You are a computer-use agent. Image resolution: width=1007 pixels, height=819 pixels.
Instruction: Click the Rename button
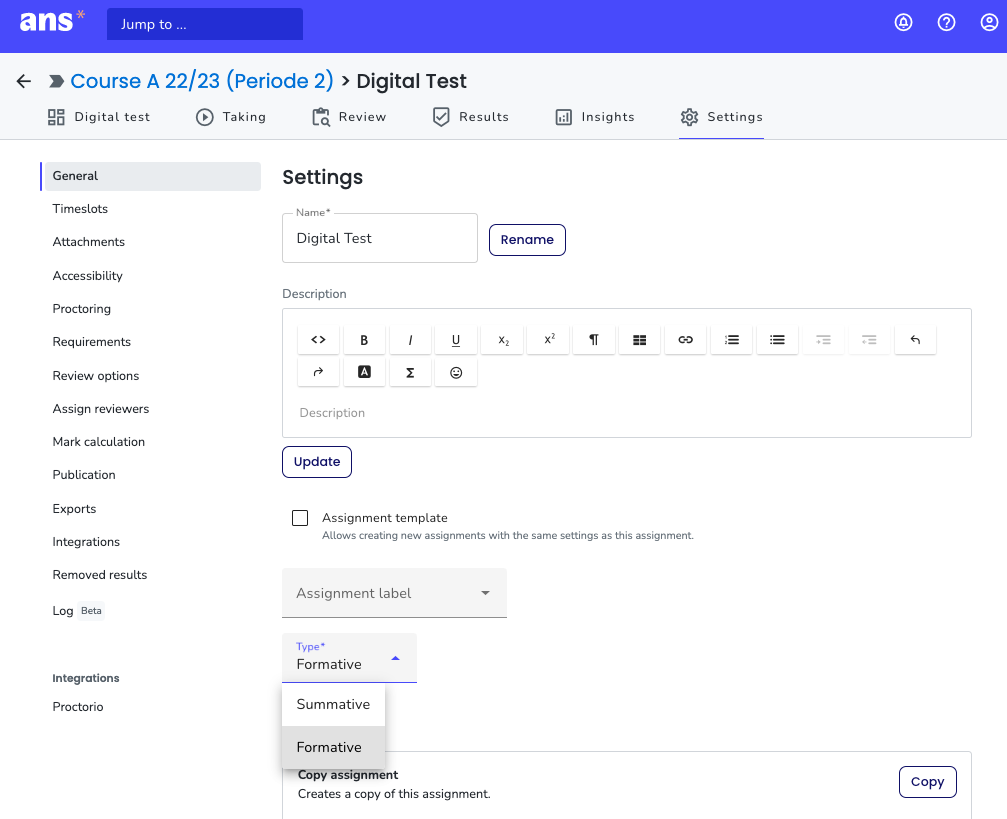pos(527,240)
